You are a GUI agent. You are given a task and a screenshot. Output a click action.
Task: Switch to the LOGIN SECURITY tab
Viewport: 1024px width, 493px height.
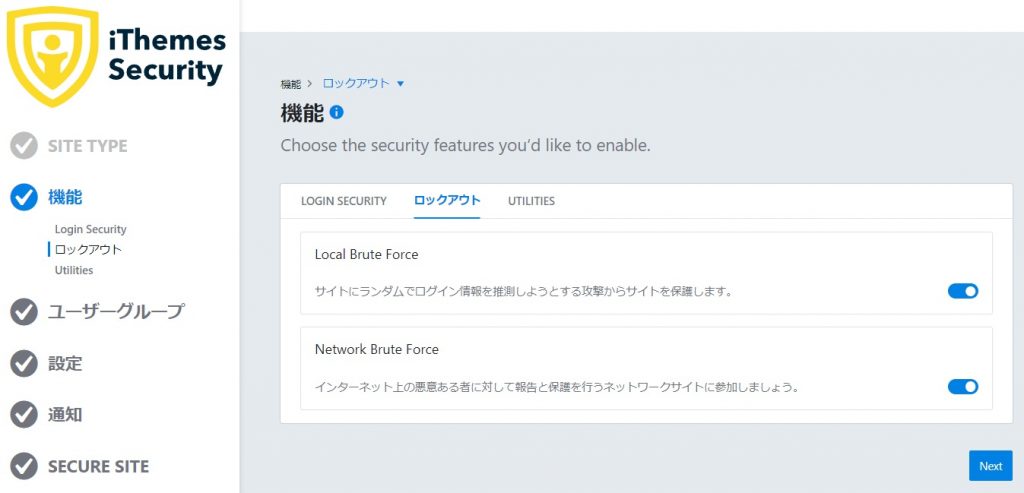344,201
